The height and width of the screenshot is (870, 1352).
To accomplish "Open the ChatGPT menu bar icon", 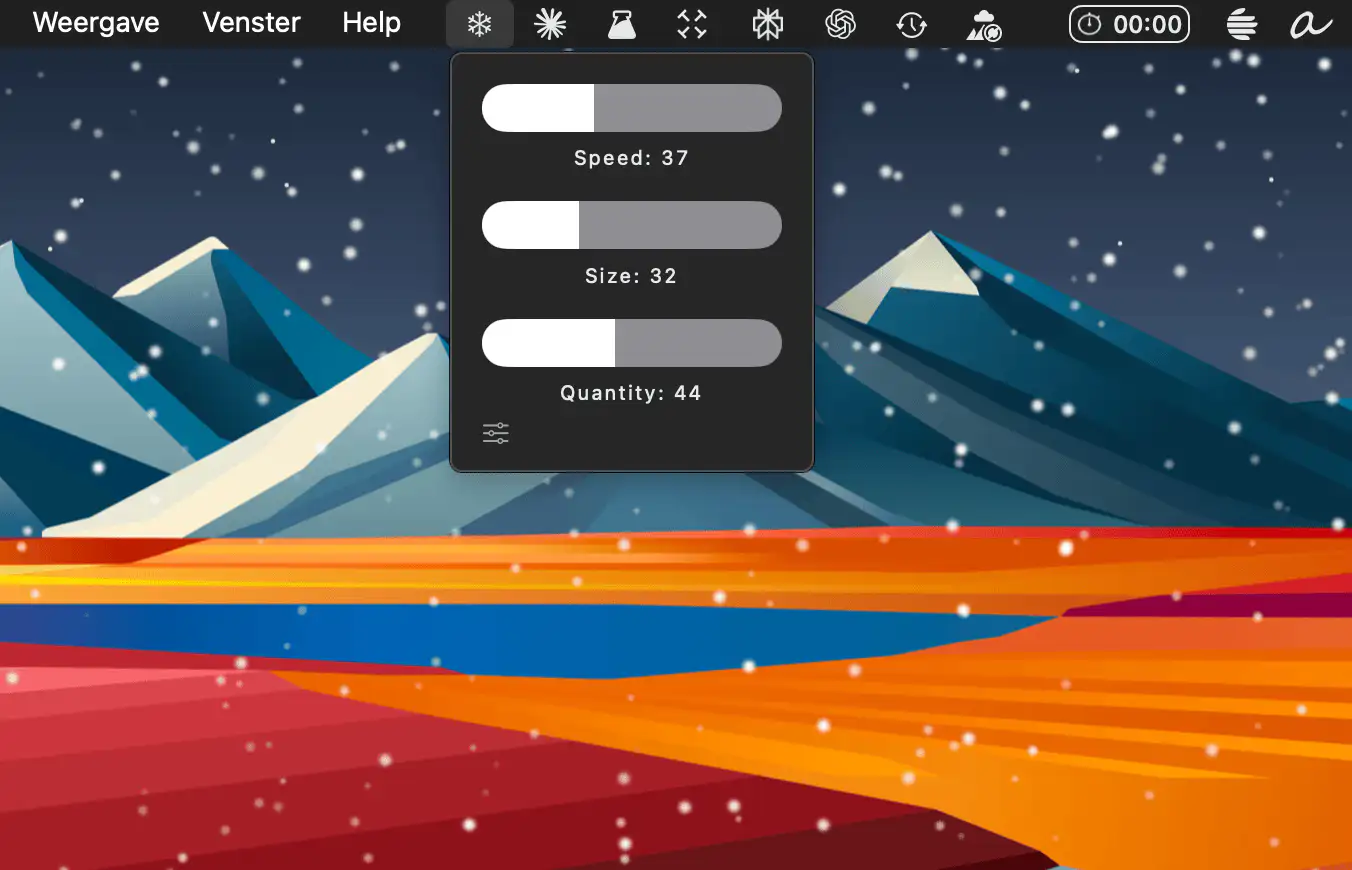I will click(840, 24).
